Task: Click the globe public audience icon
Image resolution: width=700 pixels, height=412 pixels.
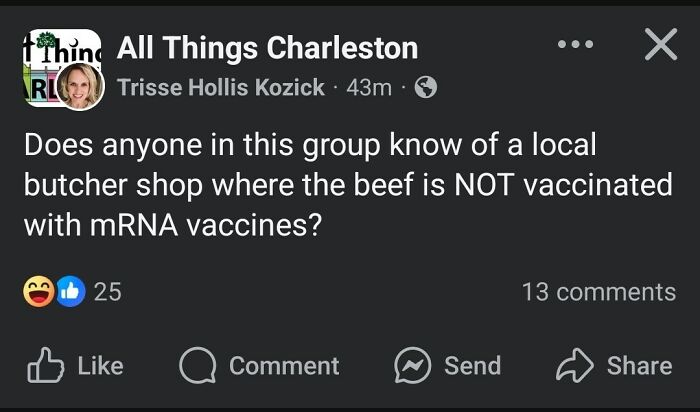Action: pyautogui.click(x=425, y=88)
